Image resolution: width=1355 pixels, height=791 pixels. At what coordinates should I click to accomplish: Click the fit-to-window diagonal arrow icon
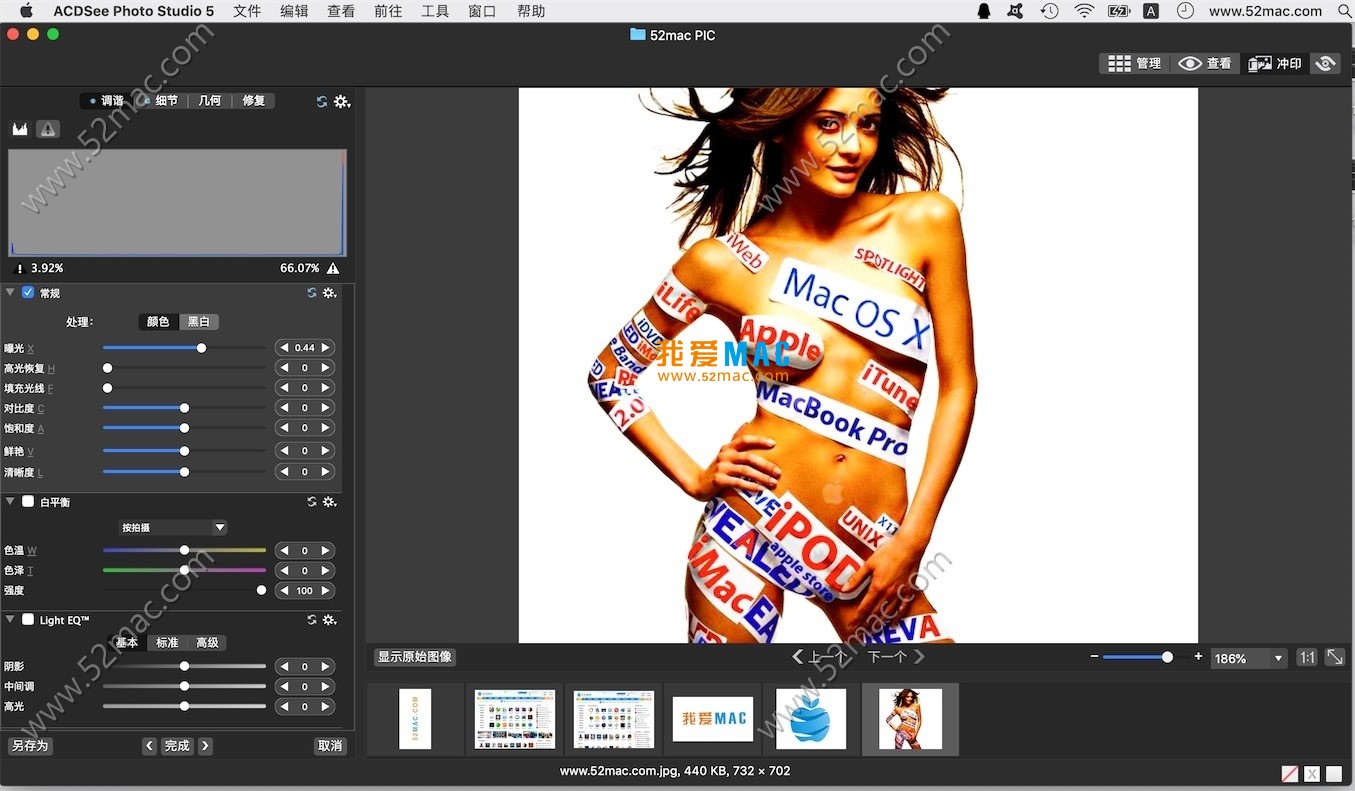pos(1335,657)
